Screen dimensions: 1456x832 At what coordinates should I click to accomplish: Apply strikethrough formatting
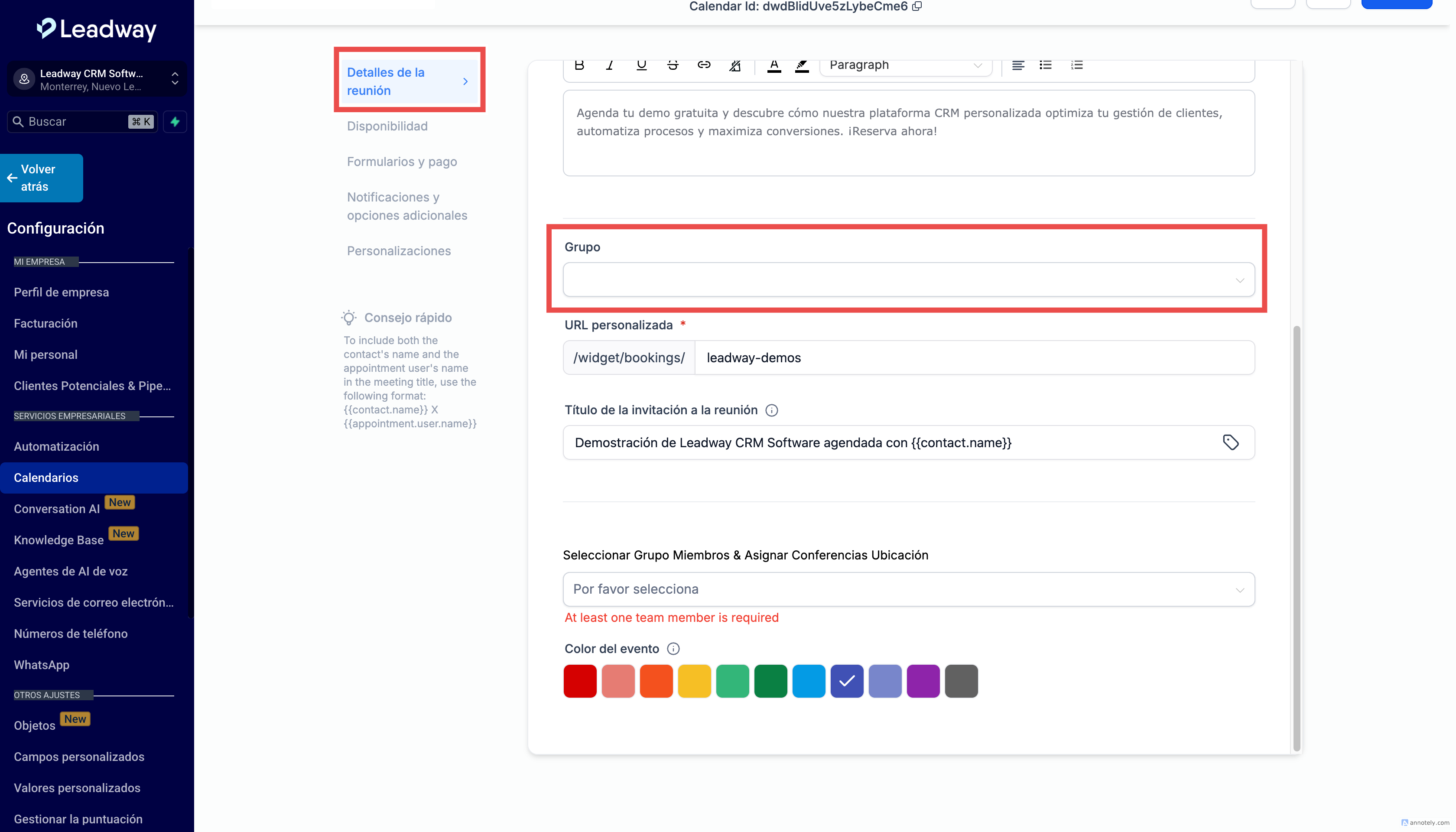tap(673, 65)
